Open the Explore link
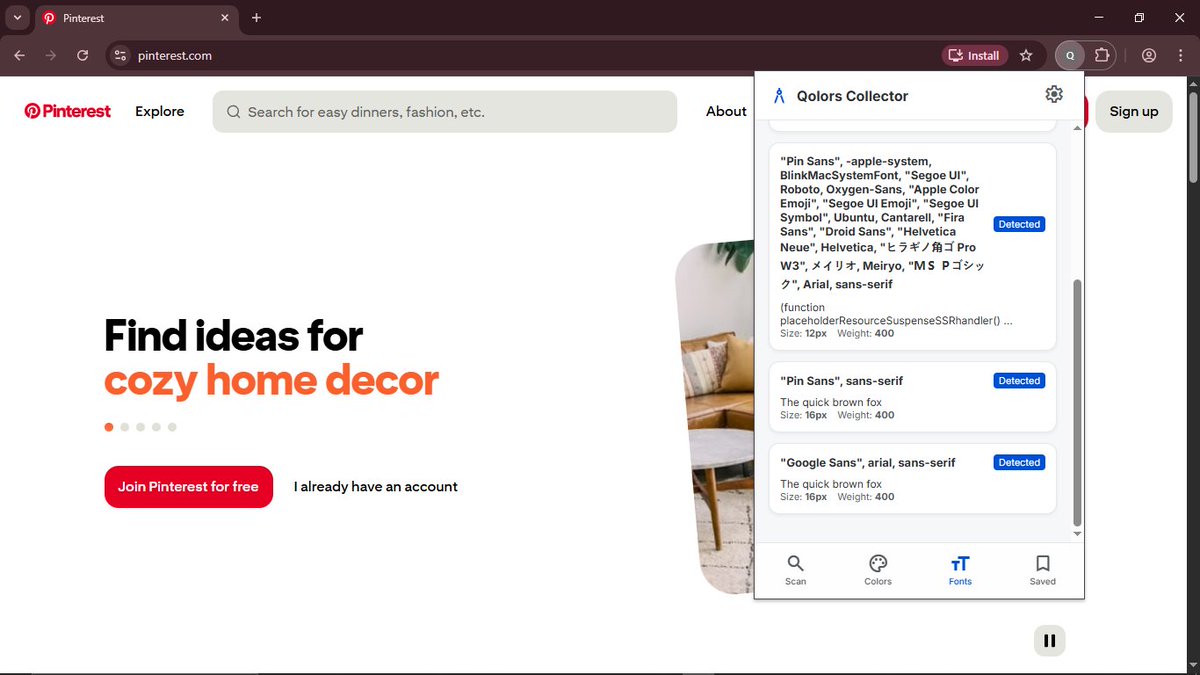This screenshot has width=1200, height=675. [160, 111]
